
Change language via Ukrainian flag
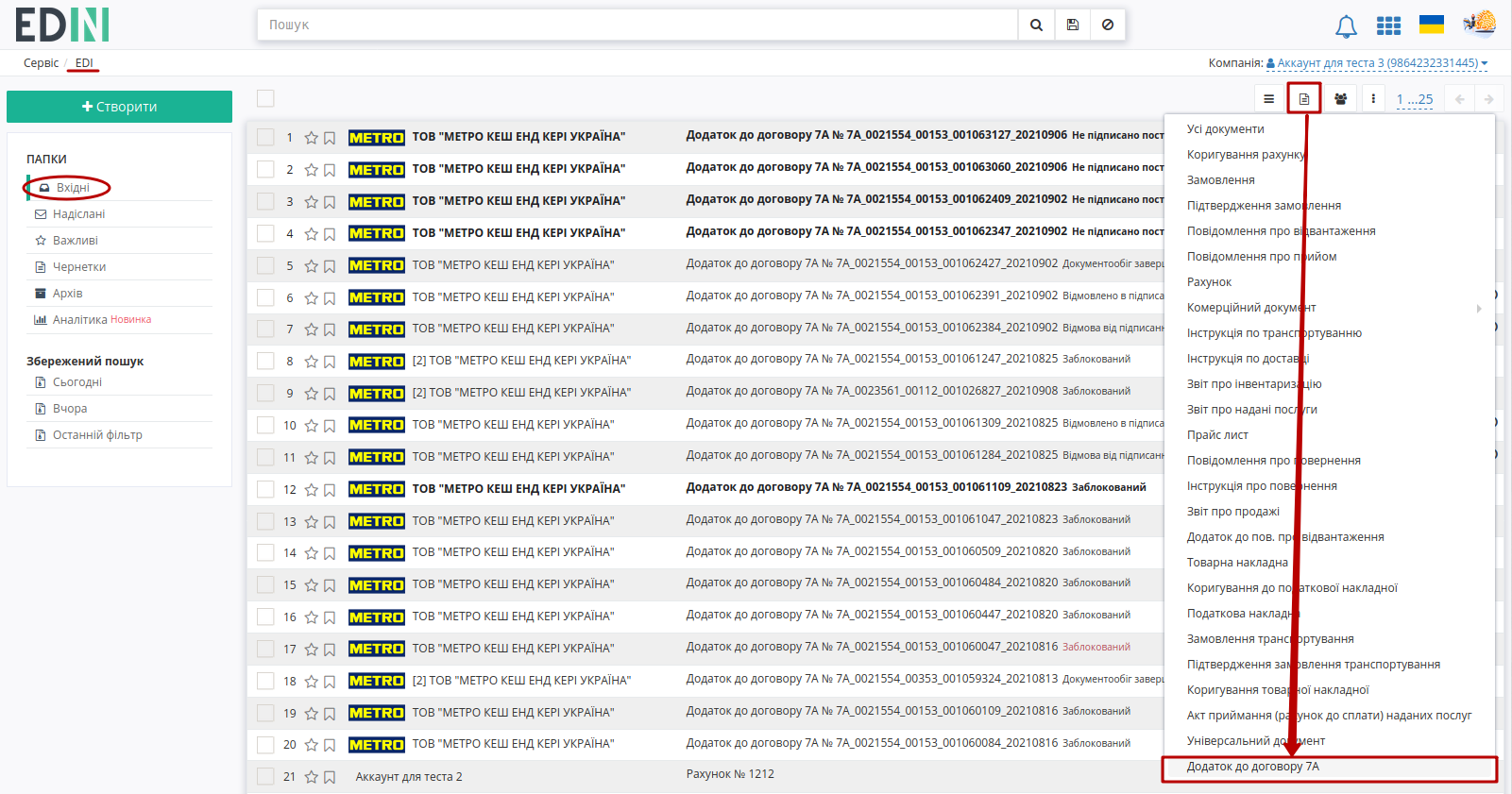click(1432, 25)
